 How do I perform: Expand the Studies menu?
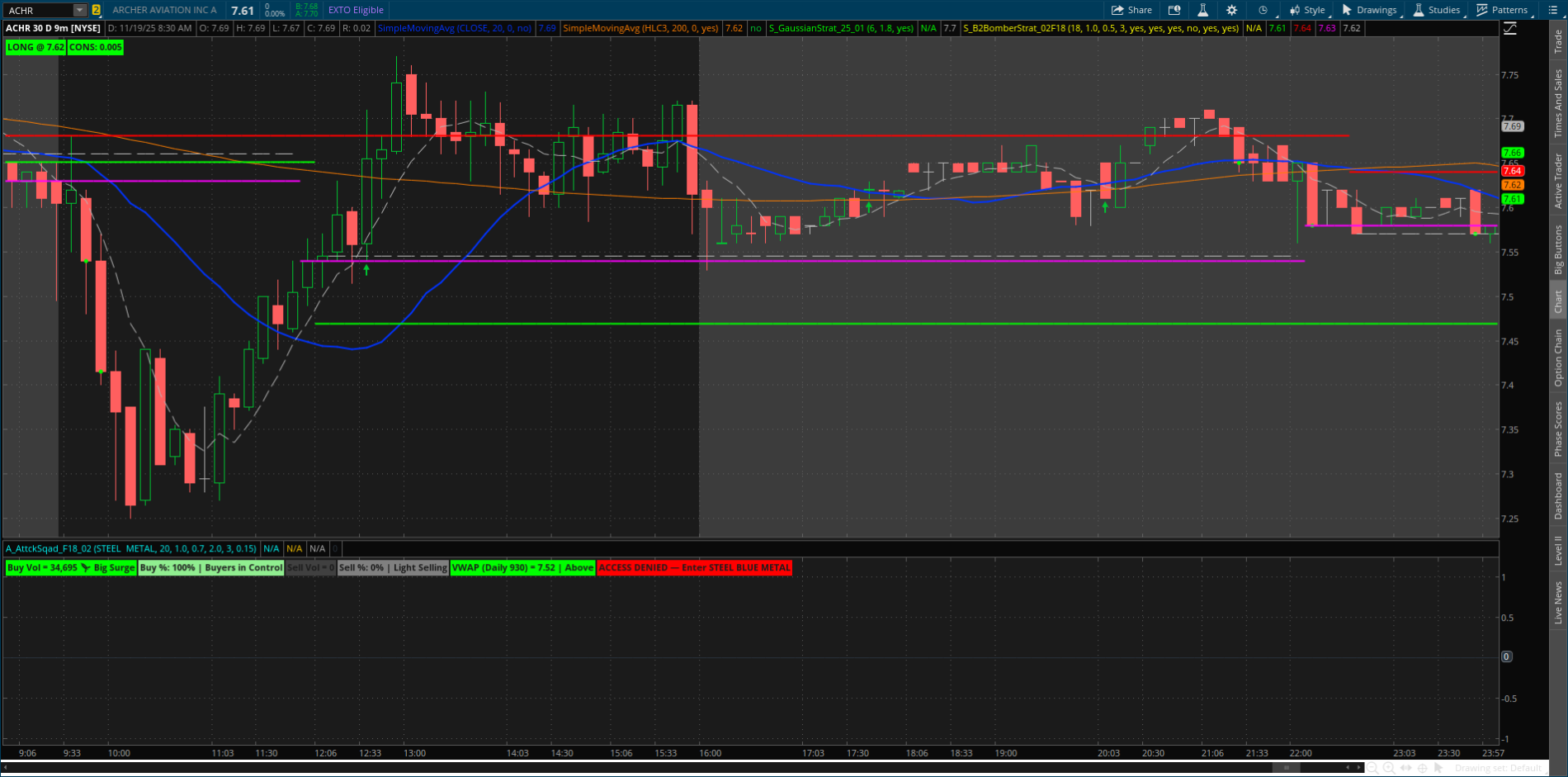(x=1437, y=10)
